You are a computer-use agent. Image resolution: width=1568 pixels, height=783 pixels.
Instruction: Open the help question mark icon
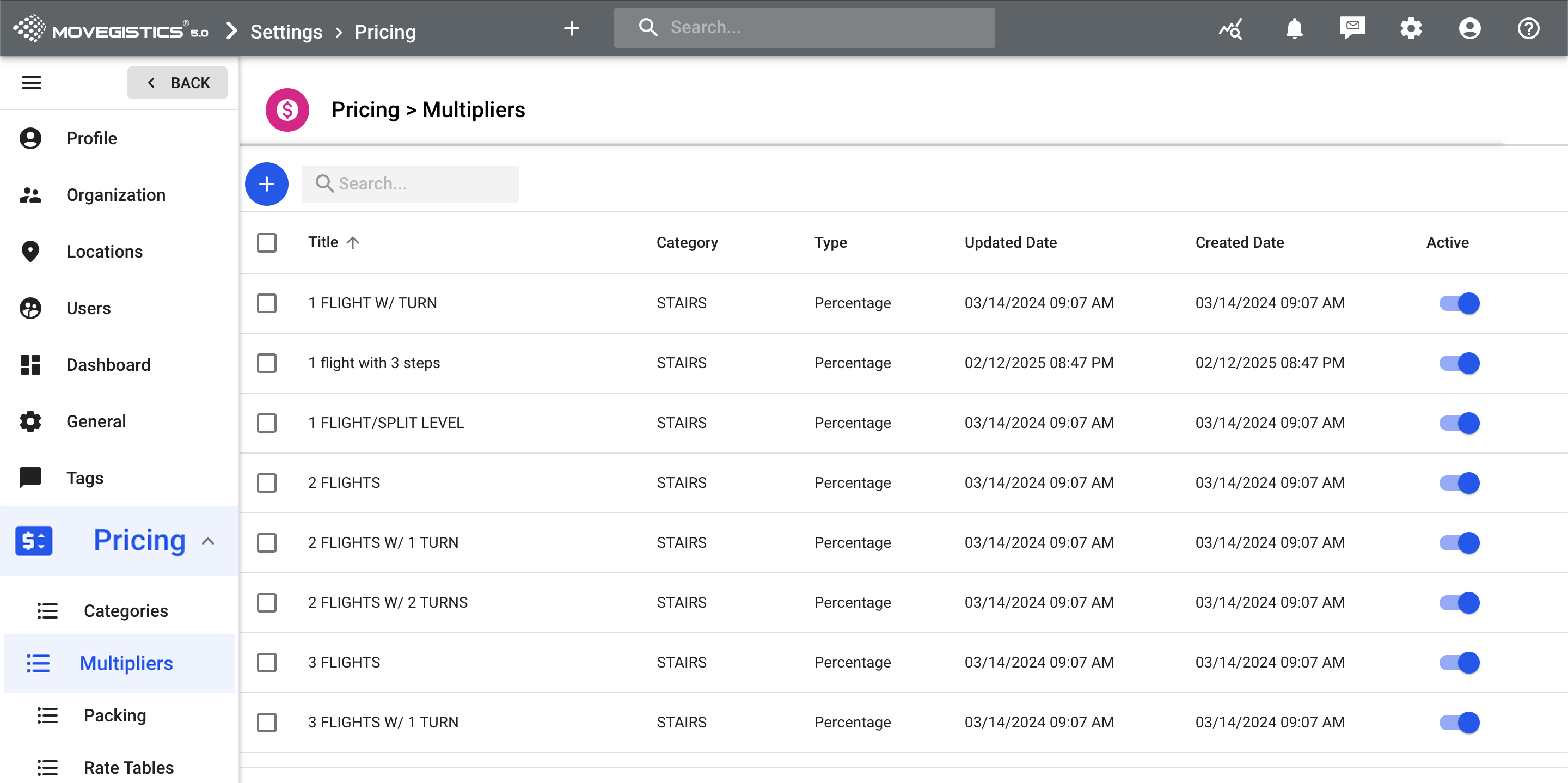tap(1528, 29)
